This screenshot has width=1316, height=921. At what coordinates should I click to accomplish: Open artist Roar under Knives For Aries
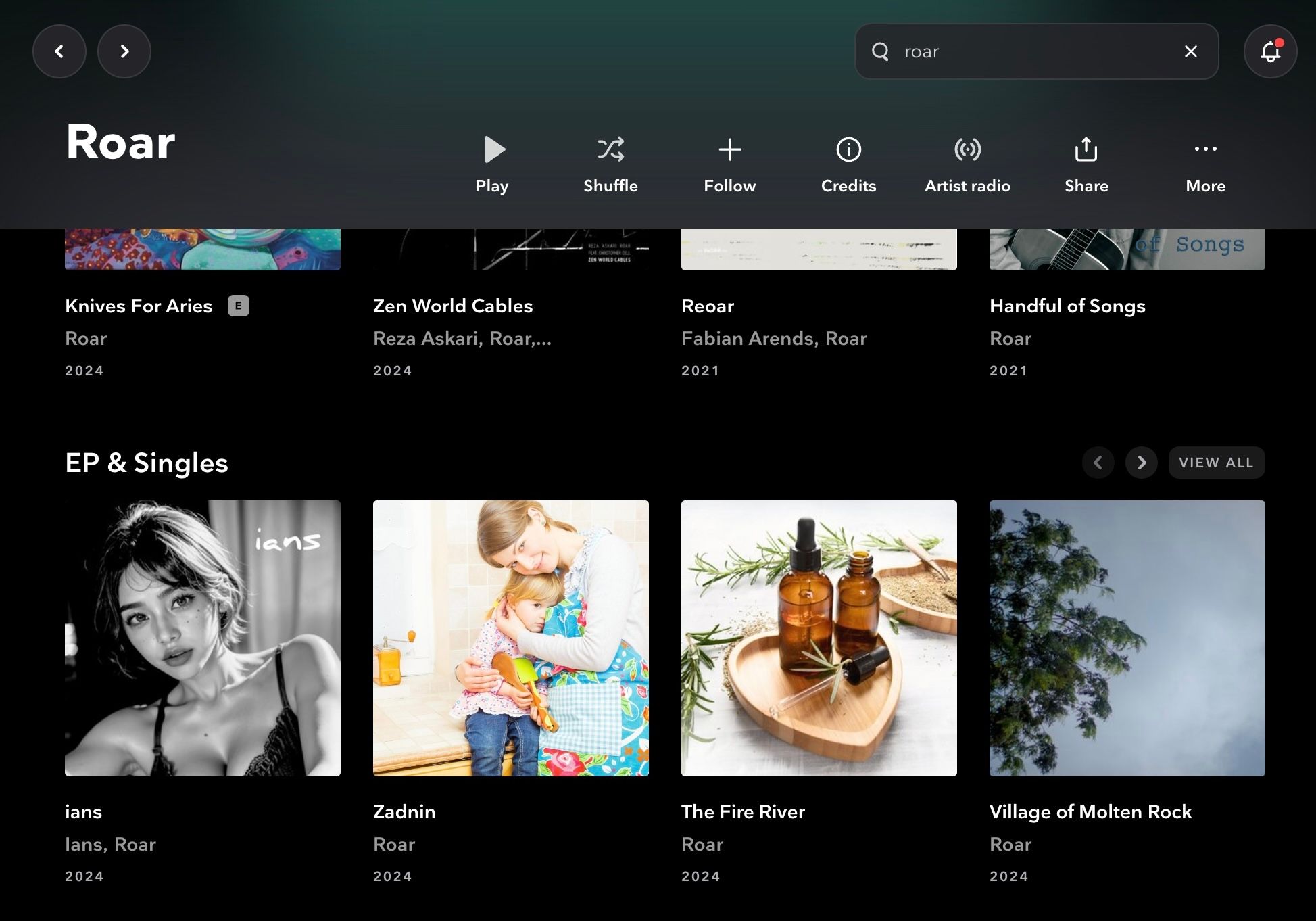pyautogui.click(x=86, y=338)
